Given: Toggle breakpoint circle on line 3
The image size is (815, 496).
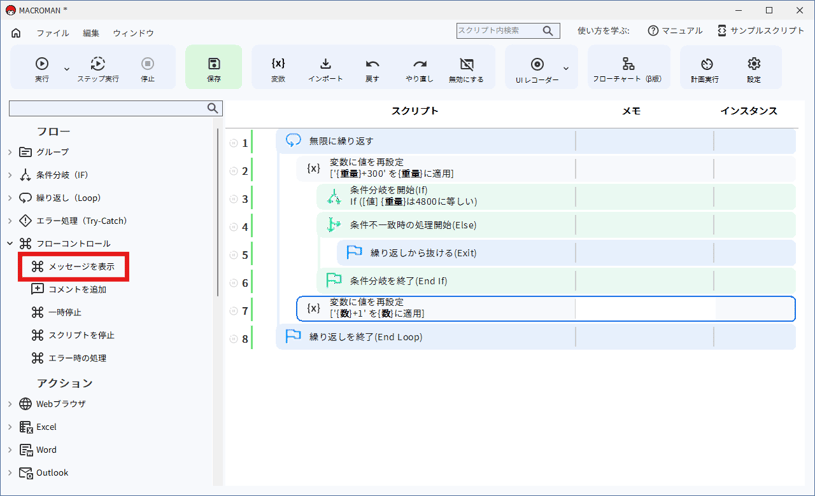Looking at the screenshot, I should click(x=233, y=199).
